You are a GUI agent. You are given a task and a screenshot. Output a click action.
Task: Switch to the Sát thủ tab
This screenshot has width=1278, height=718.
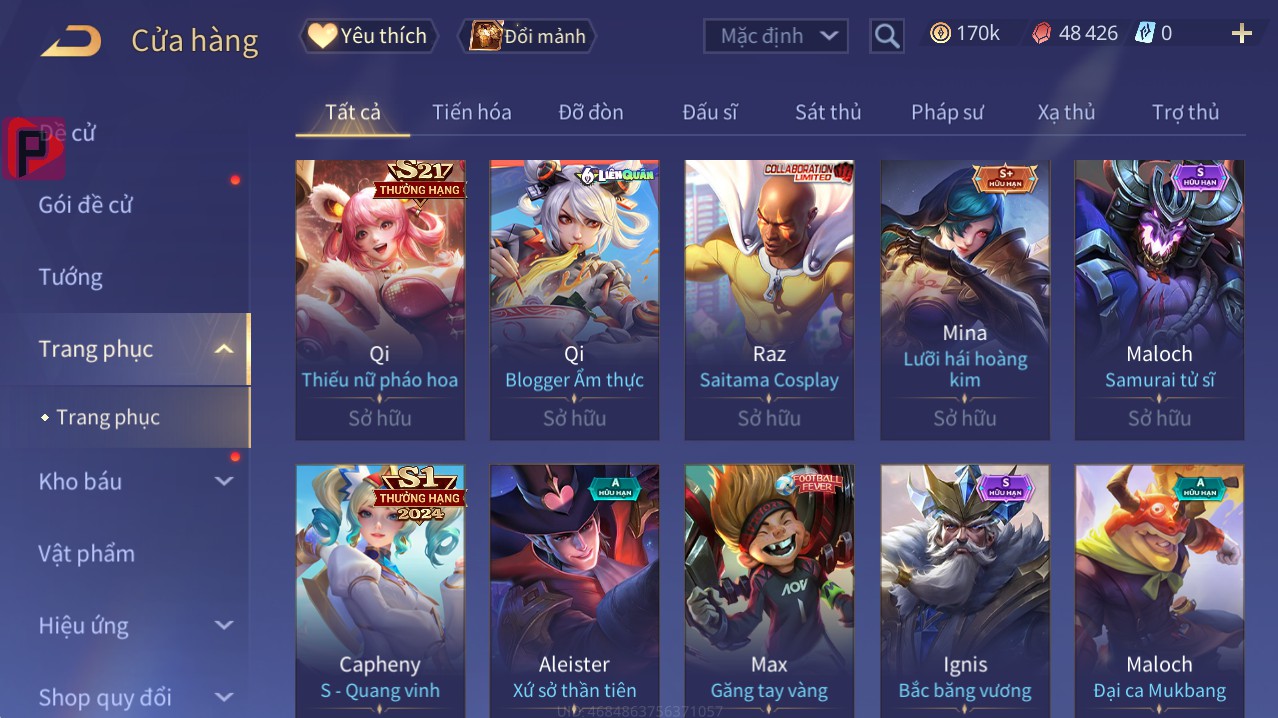[828, 112]
